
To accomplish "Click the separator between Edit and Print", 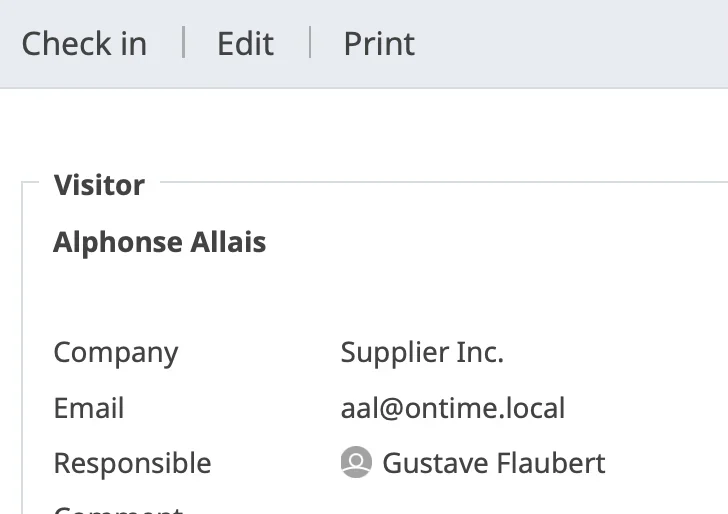I will (310, 42).
